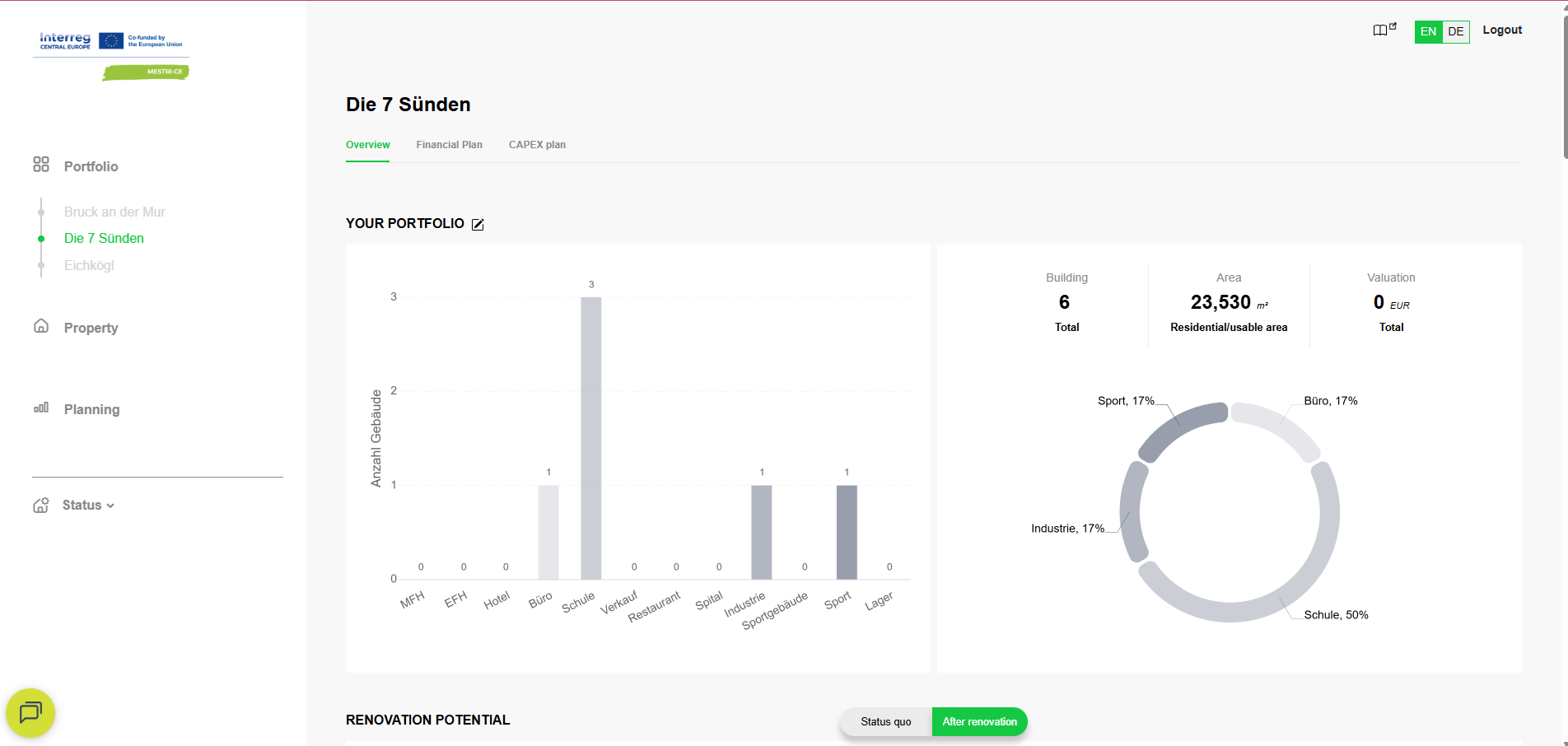Log out using the Logout link
This screenshot has width=1568, height=746.
tap(1502, 30)
